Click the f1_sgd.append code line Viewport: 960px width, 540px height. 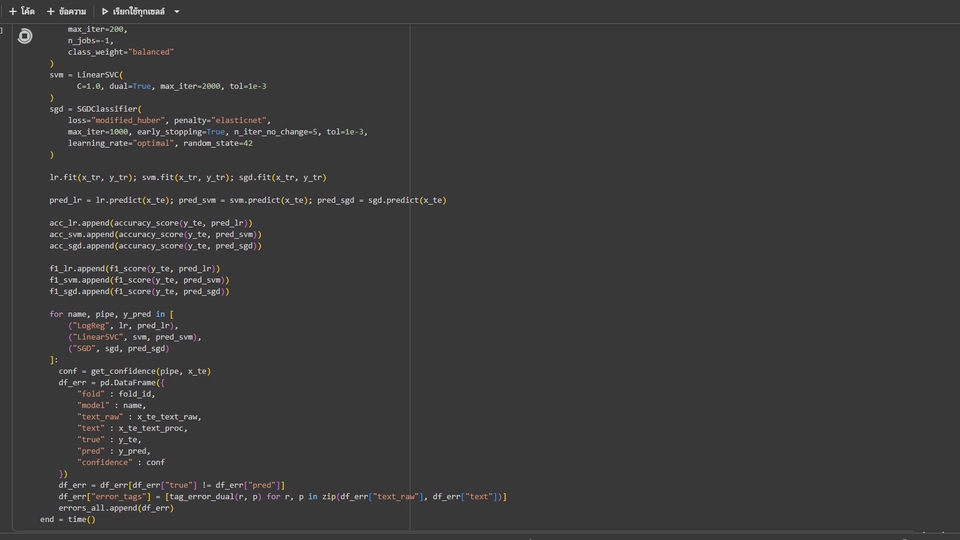[x=139, y=291]
